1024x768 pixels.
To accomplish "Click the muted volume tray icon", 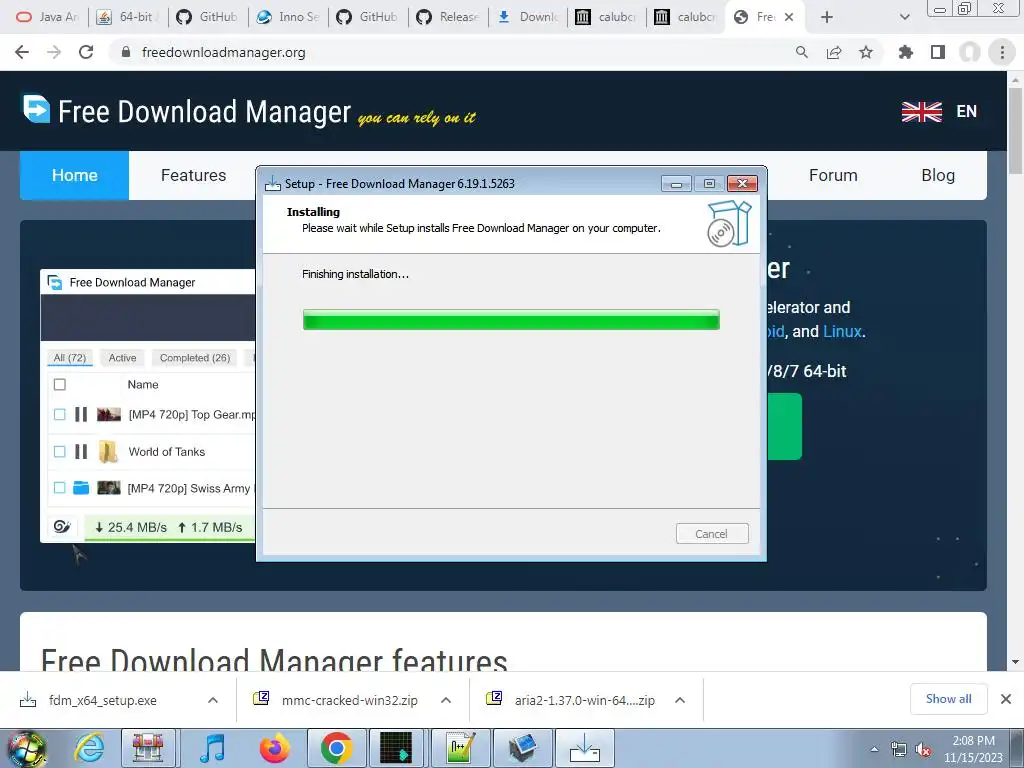I will click(923, 750).
